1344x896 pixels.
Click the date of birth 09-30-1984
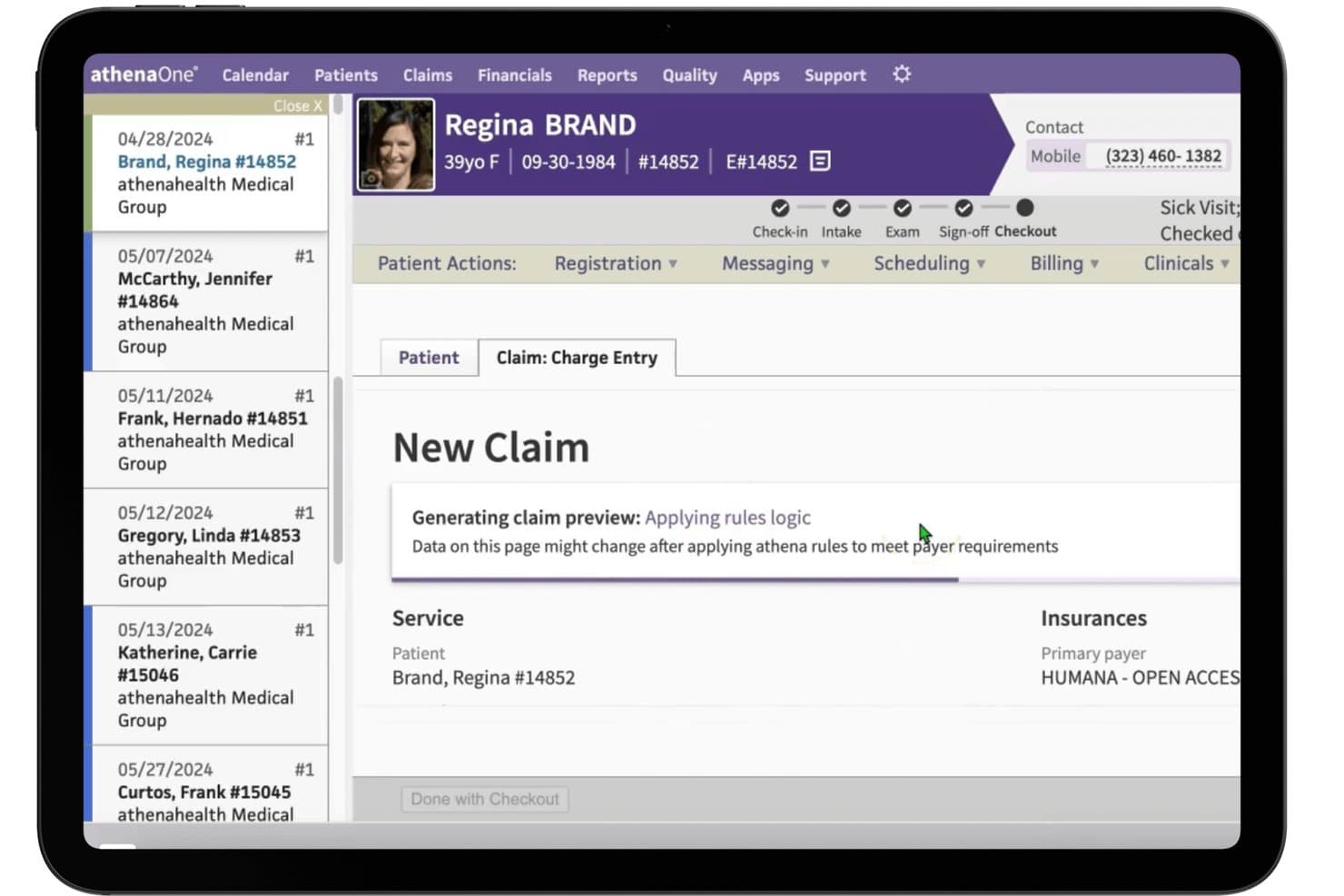(x=568, y=162)
